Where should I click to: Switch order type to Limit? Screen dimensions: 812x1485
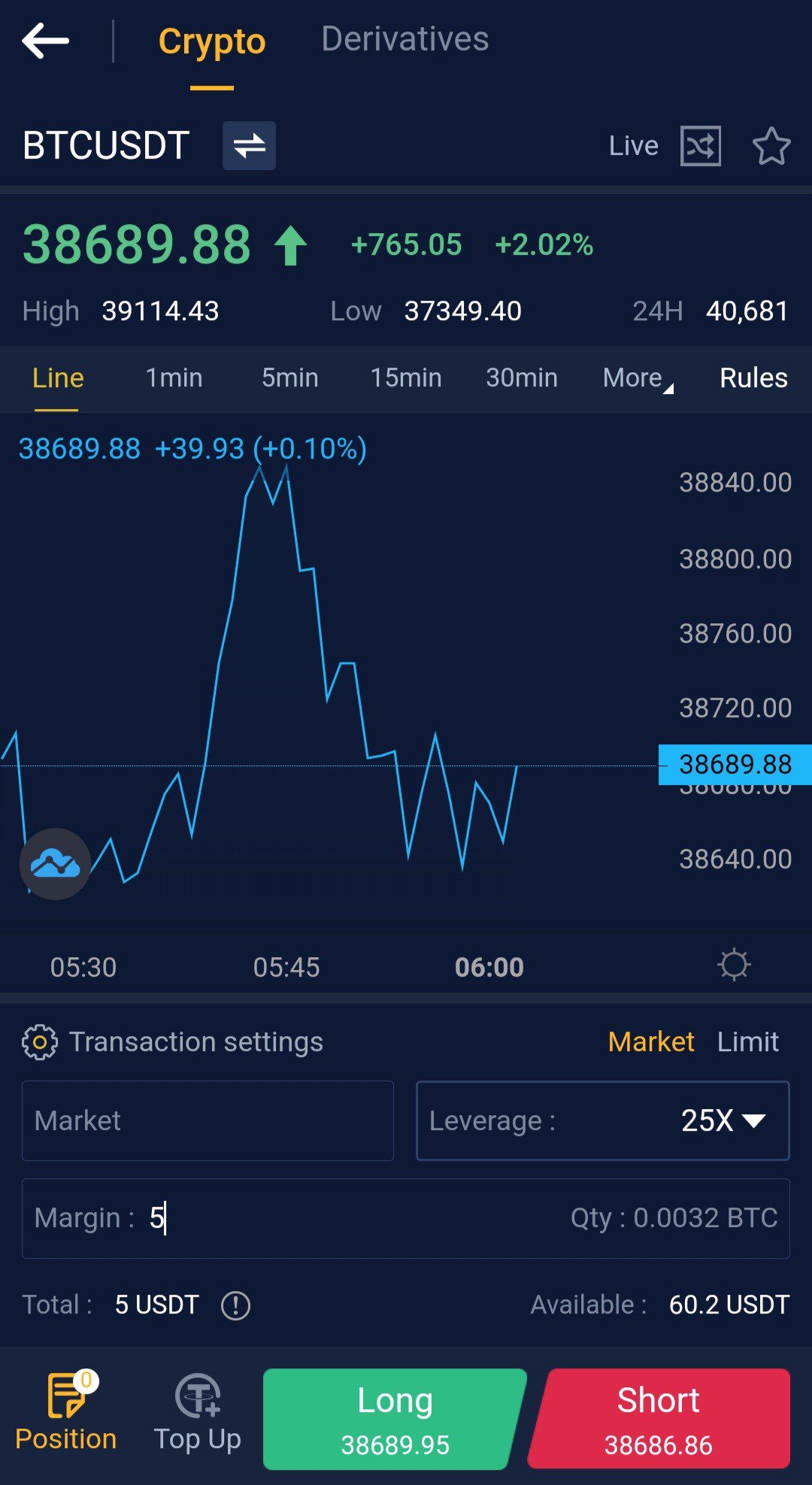pyautogui.click(x=747, y=1042)
